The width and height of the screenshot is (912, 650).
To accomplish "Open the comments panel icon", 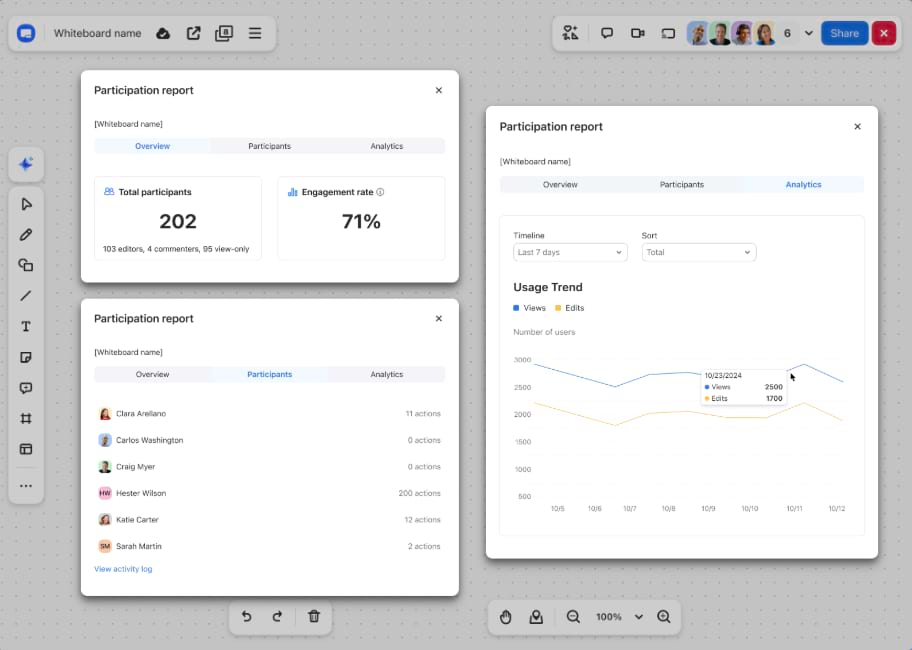I will [x=607, y=33].
